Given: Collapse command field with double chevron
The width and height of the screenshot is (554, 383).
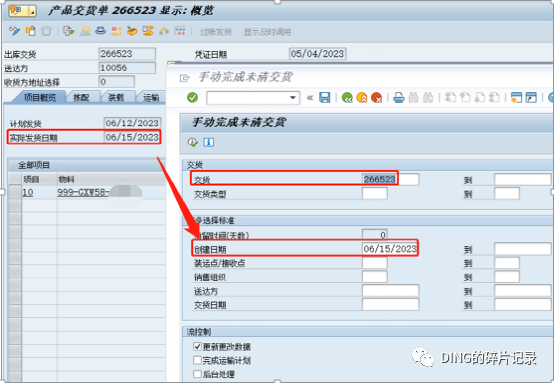Looking at the screenshot, I should (310, 98).
